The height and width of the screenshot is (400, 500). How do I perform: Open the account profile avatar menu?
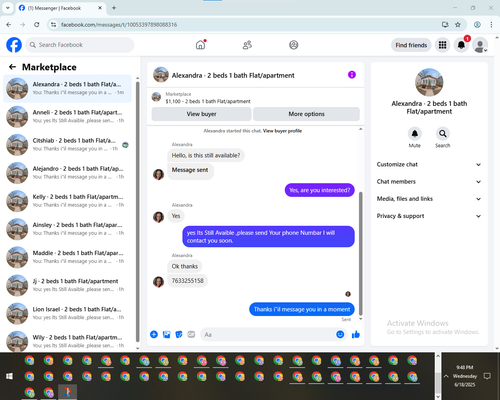point(480,45)
